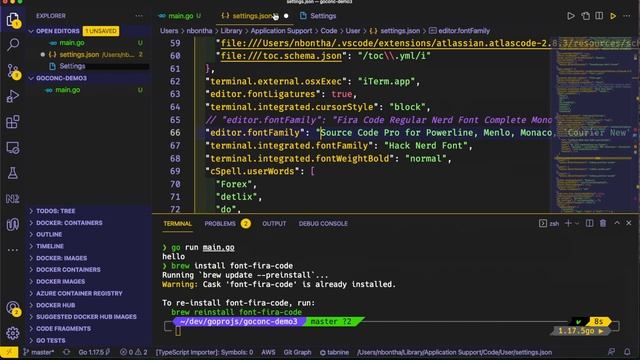The width and height of the screenshot is (640, 360).
Task: Click the master branch in the status bar
Action: [x=38, y=352]
